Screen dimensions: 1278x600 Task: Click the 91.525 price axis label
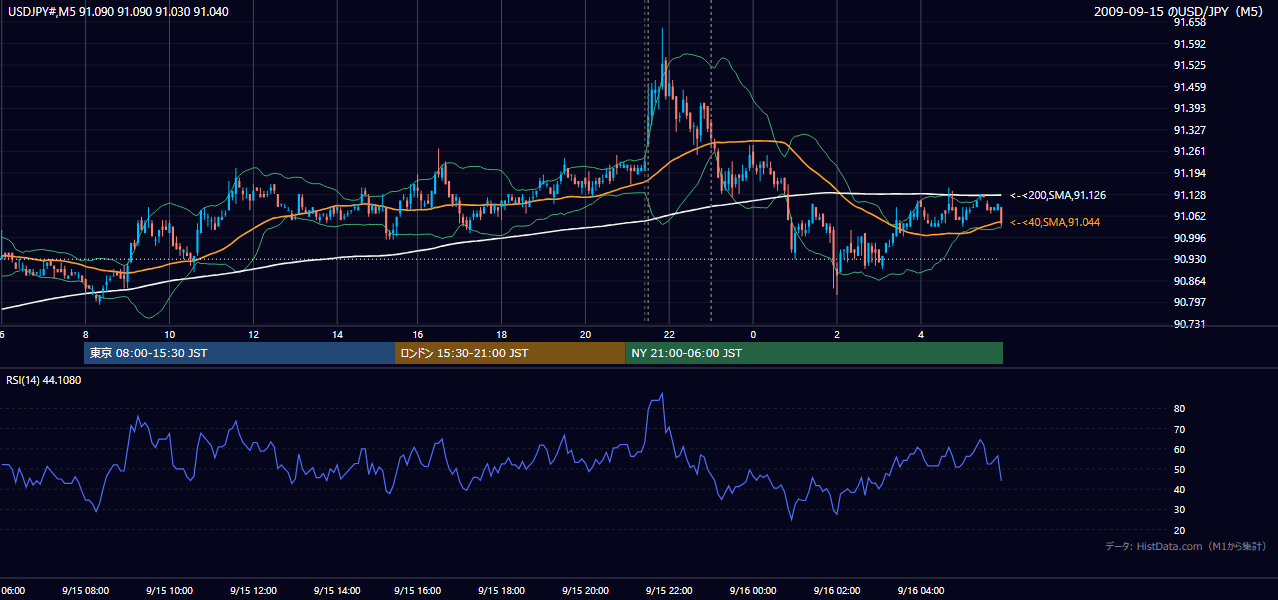(x=1188, y=65)
